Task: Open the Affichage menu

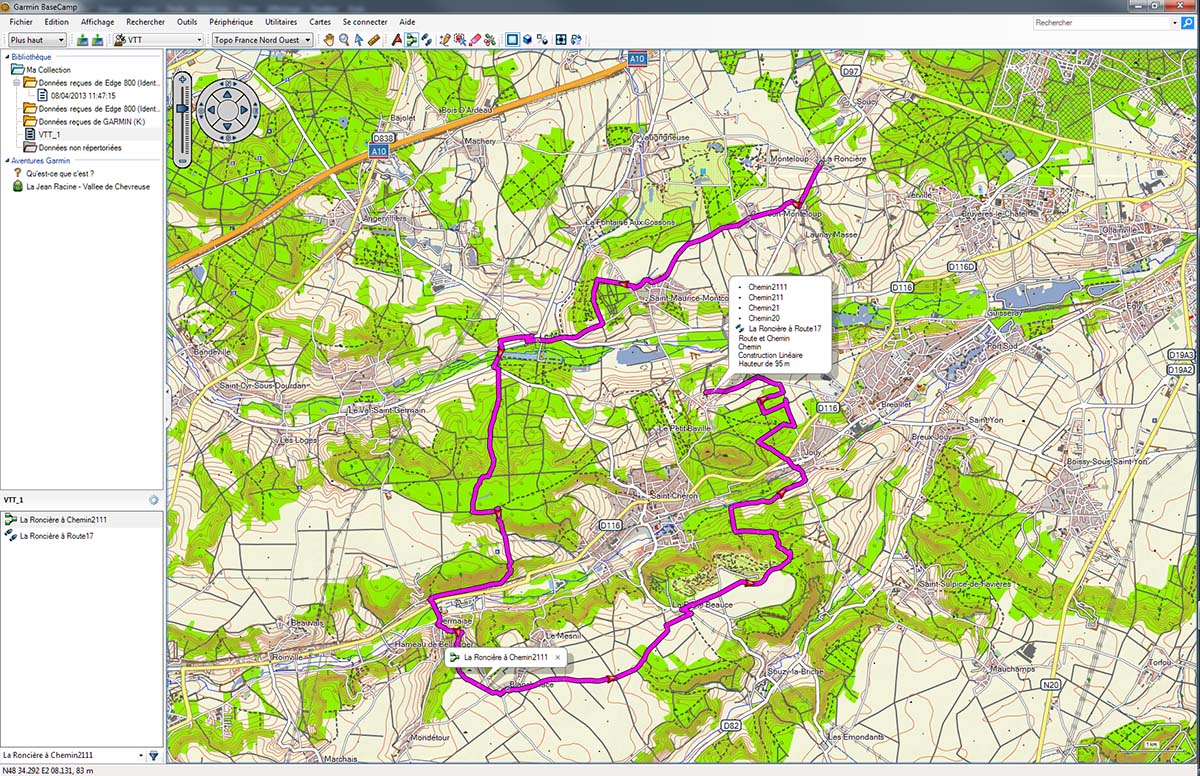Action: coord(97,21)
